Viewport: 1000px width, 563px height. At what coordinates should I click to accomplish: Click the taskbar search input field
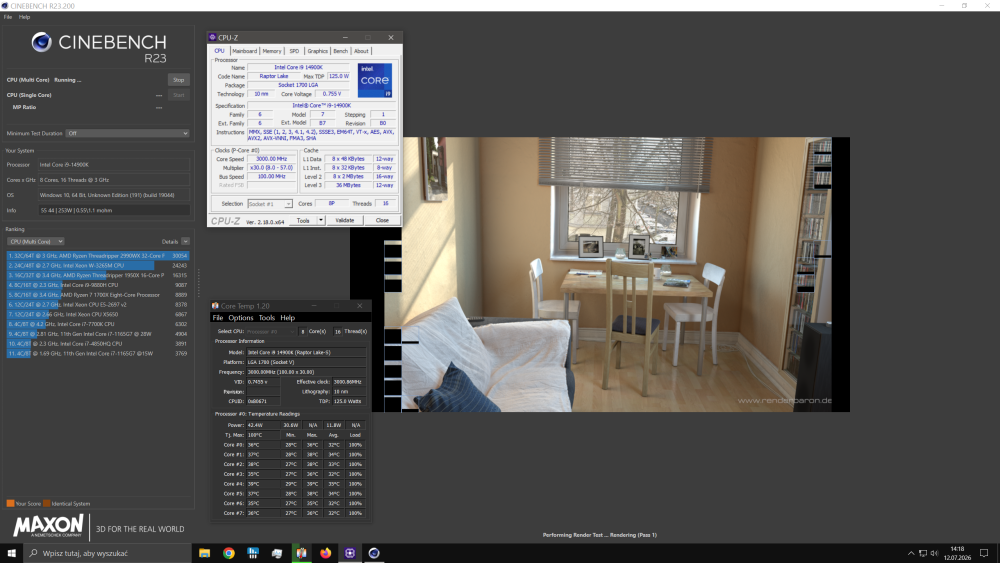108,553
